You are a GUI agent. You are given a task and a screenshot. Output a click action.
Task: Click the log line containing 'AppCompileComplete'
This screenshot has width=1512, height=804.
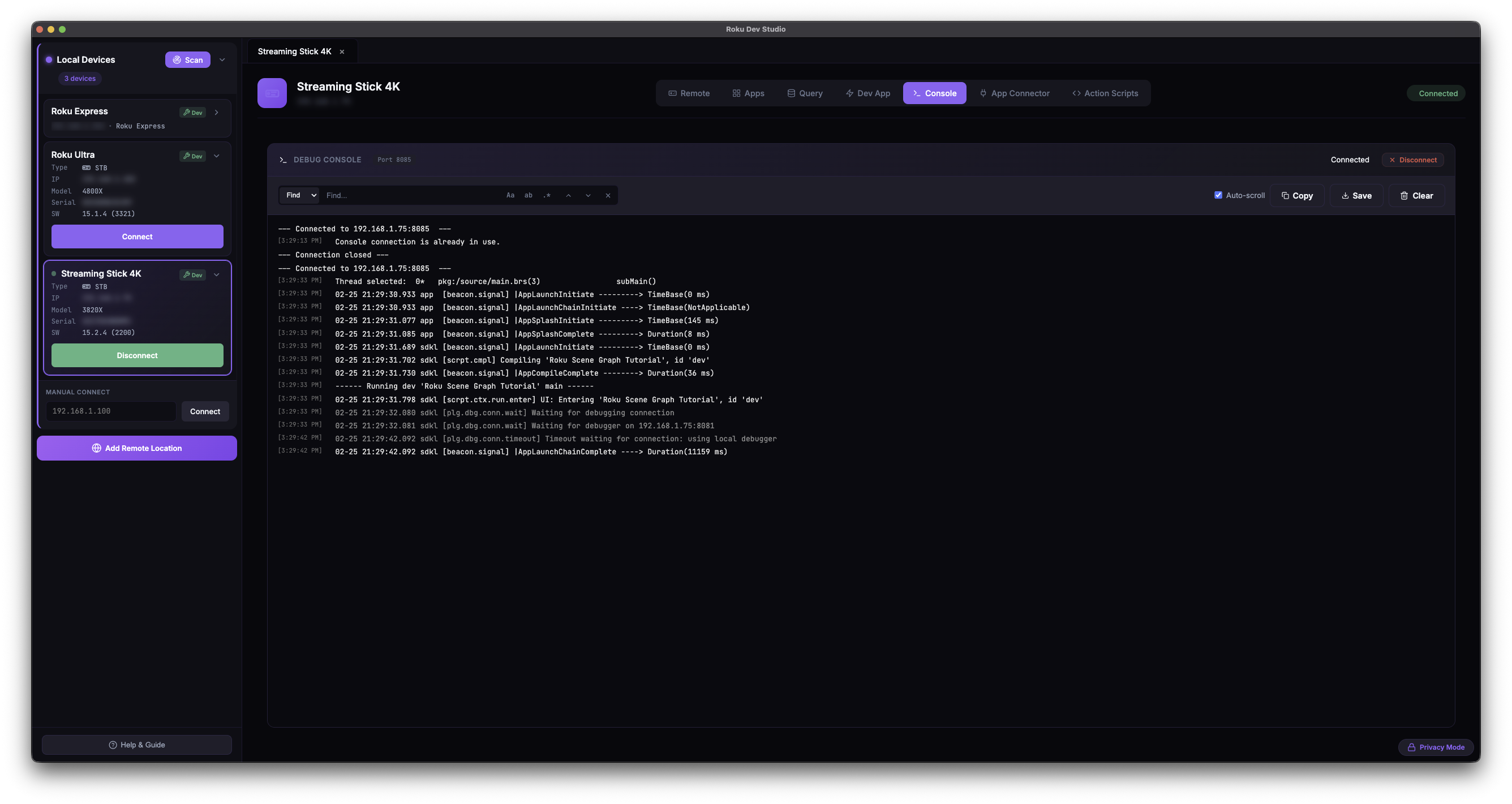[x=524, y=373]
